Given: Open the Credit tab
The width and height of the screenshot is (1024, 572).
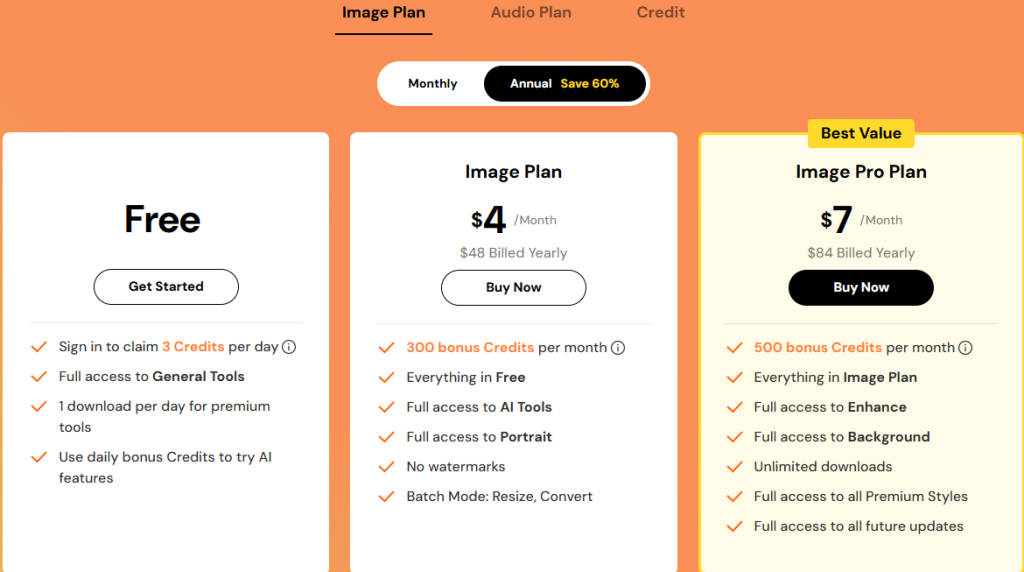Looking at the screenshot, I should (x=660, y=13).
